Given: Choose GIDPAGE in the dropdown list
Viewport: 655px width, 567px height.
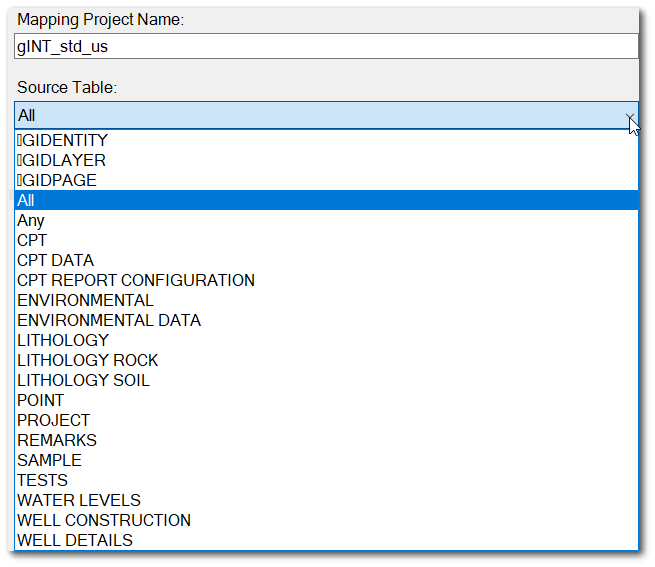Looking at the screenshot, I should click(326, 180).
